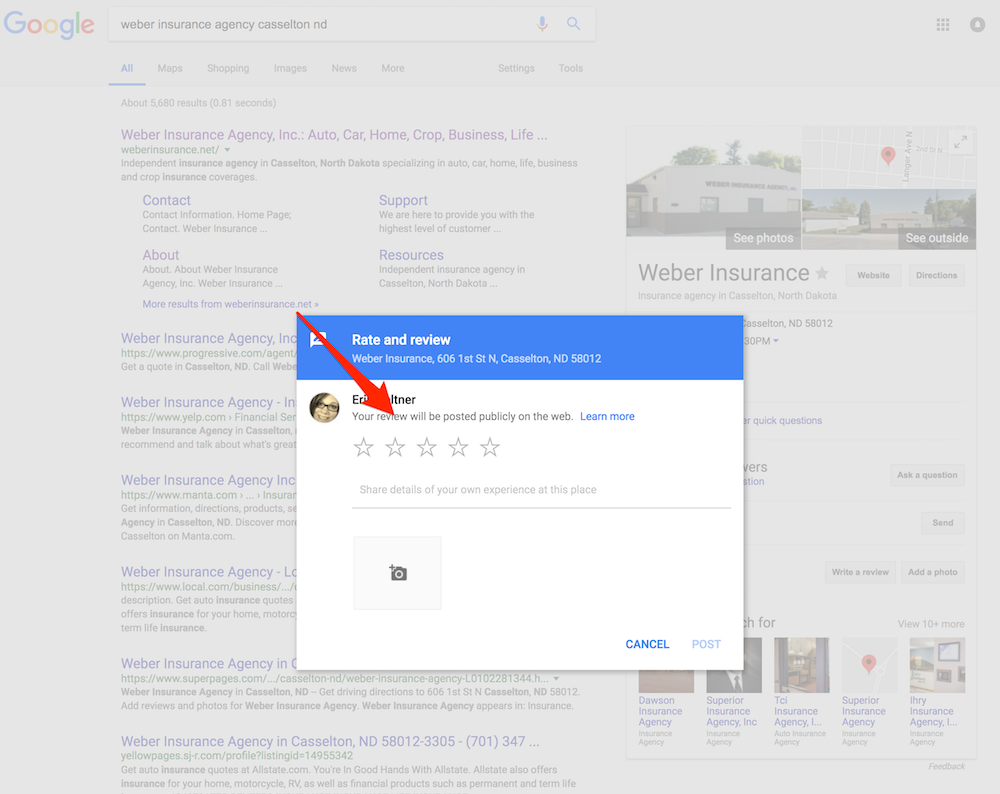Open the Support sitelink
Screen dimensions: 1000x794
tap(403, 200)
